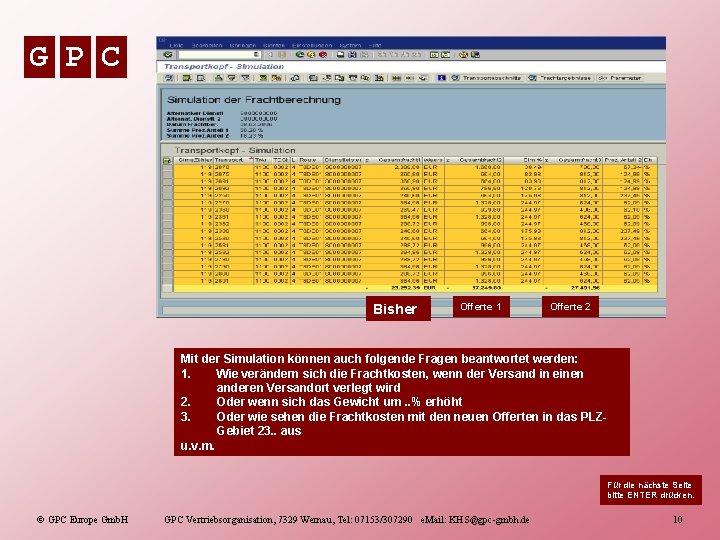Click the yellow Exit icon
The height and width of the screenshot is (540, 720).
(x=311, y=55)
